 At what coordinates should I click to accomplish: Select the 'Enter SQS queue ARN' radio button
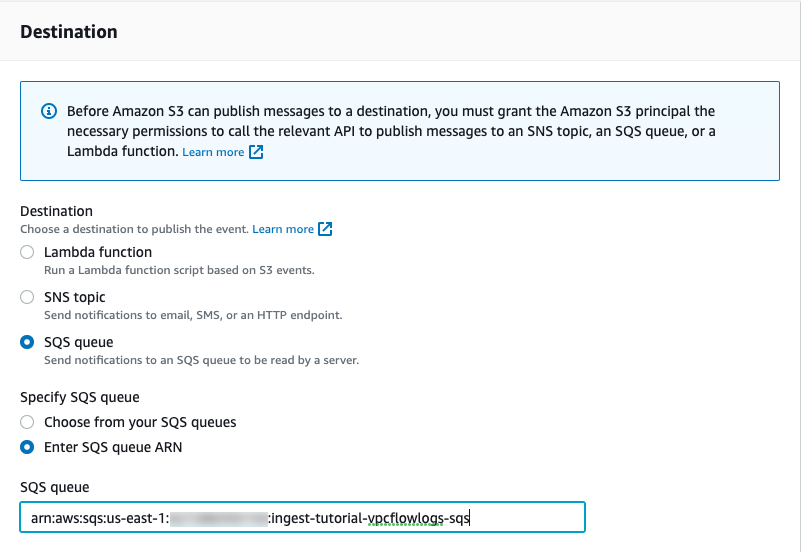tap(27, 447)
